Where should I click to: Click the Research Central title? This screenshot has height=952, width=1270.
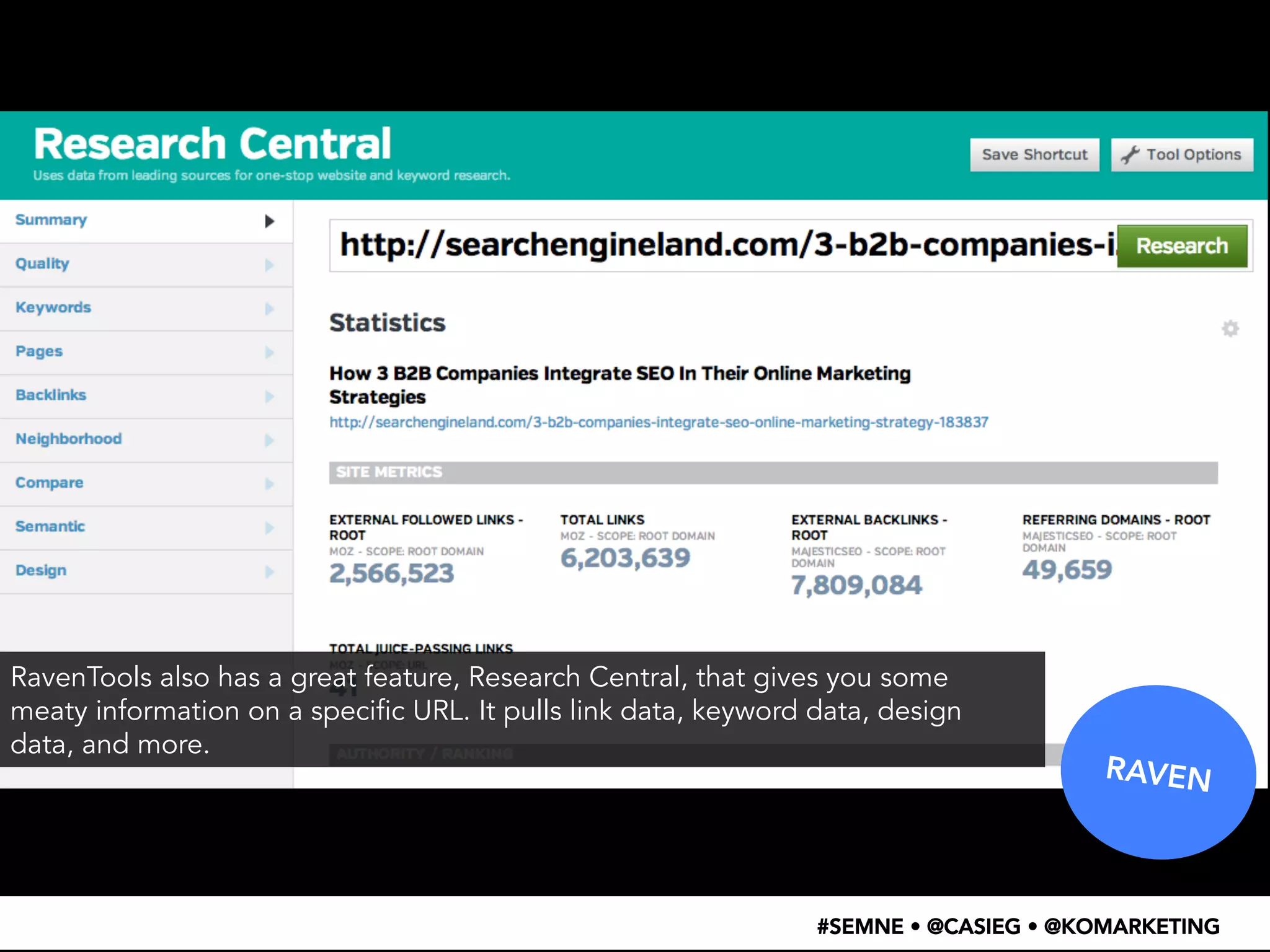(213, 144)
